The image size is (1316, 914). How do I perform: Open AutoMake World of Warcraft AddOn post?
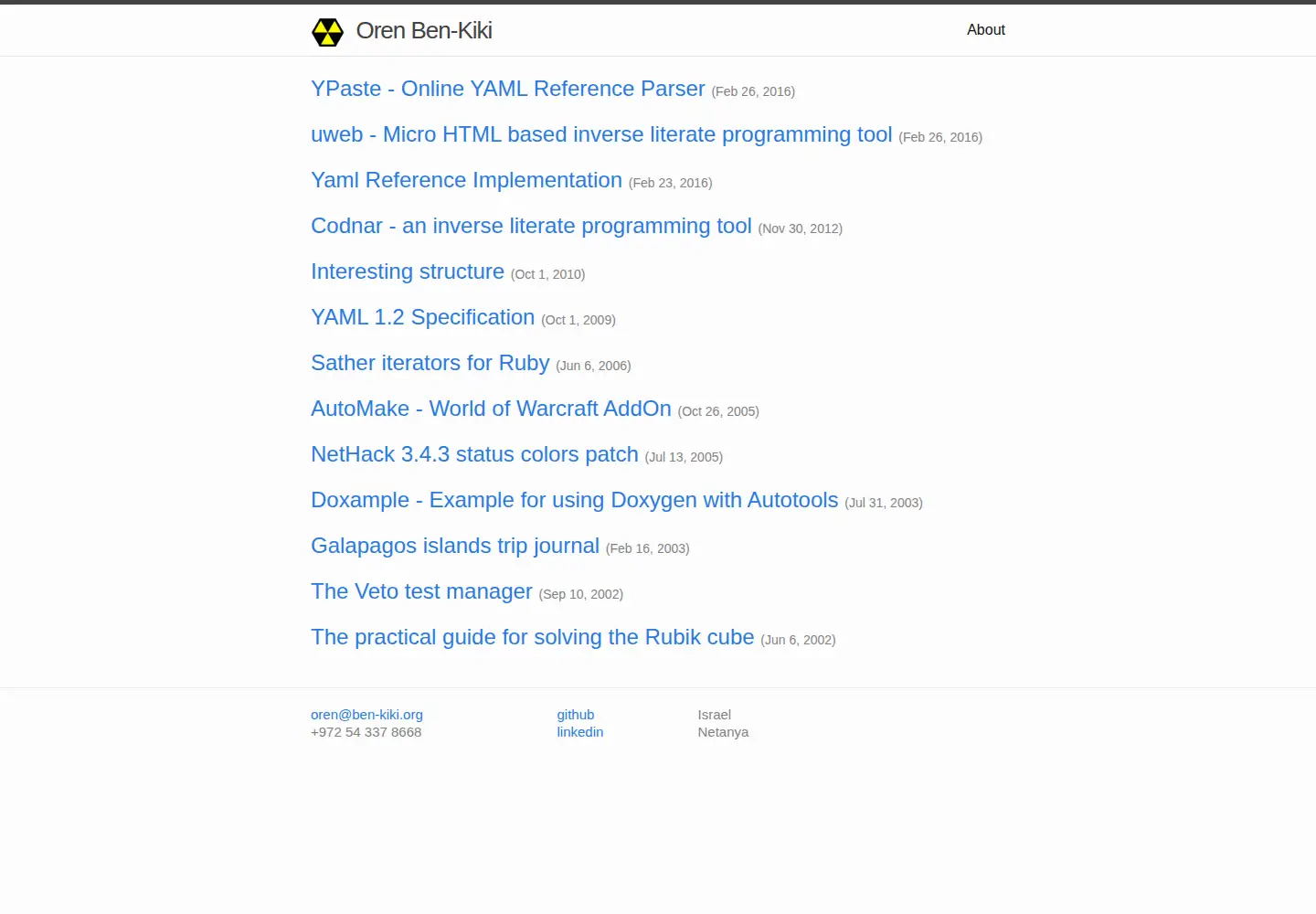click(x=491, y=409)
